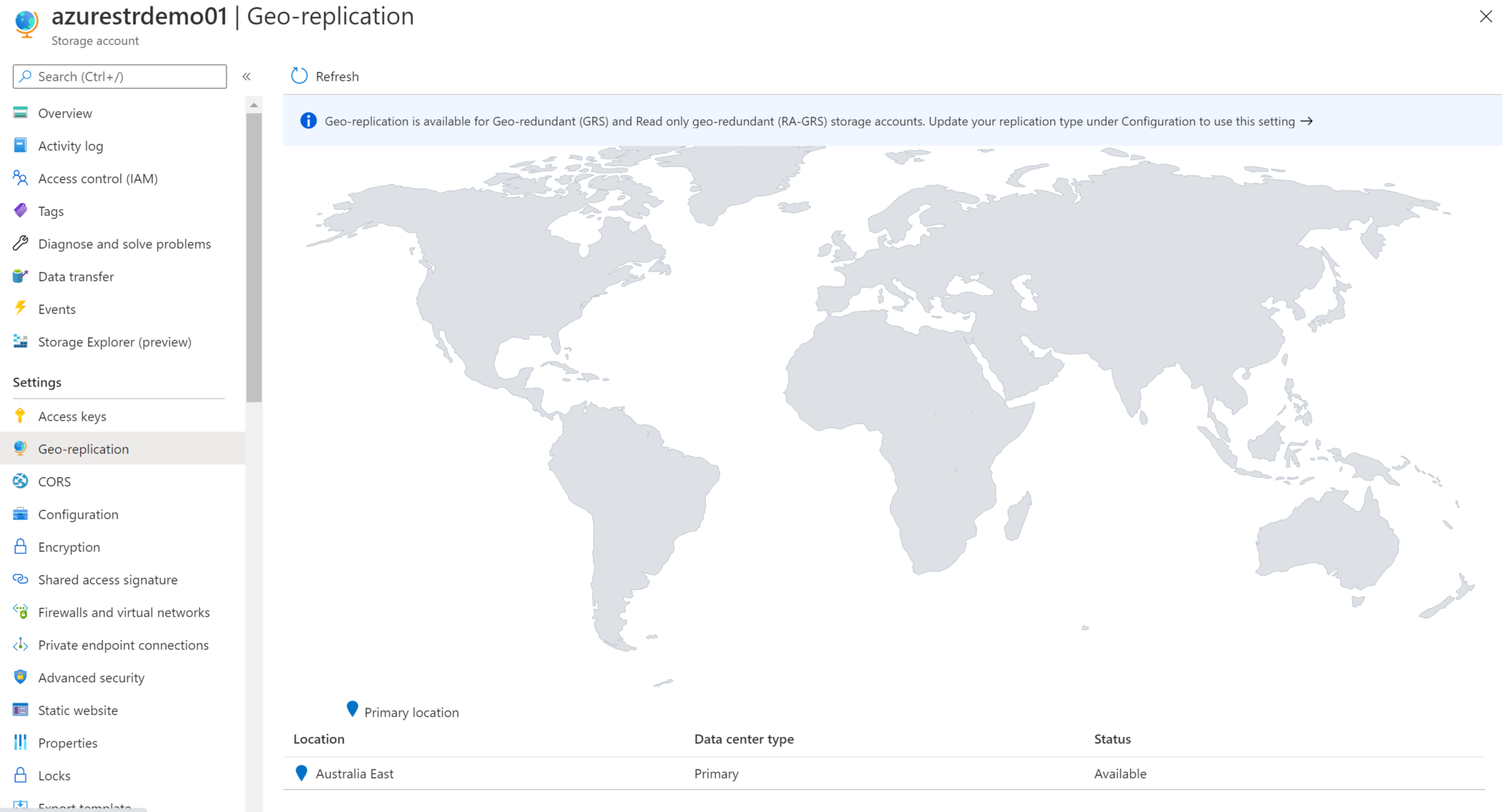This screenshot has height=812, width=1505.
Task: Close the Geo-replication blade
Action: click(1486, 16)
